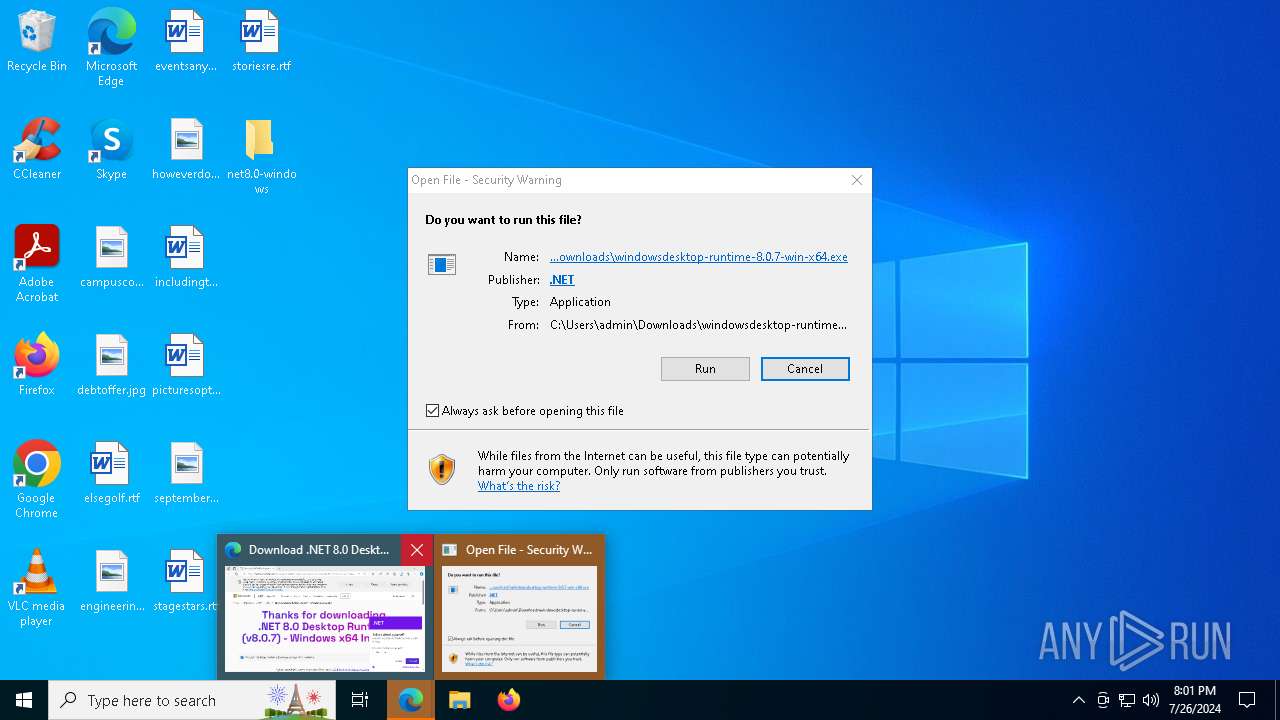The height and width of the screenshot is (720, 1280).
Task: Click the windowsdesktop-runtime file name link
Action: (x=699, y=257)
